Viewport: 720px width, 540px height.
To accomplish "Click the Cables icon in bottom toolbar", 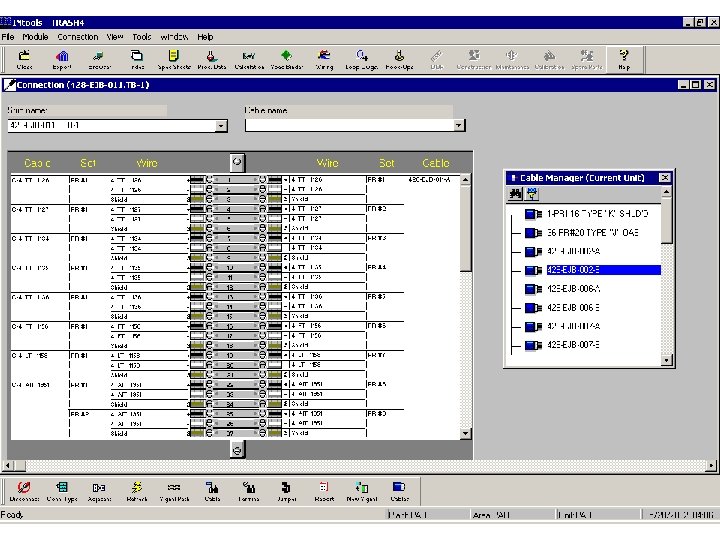I will pyautogui.click(x=399, y=491).
